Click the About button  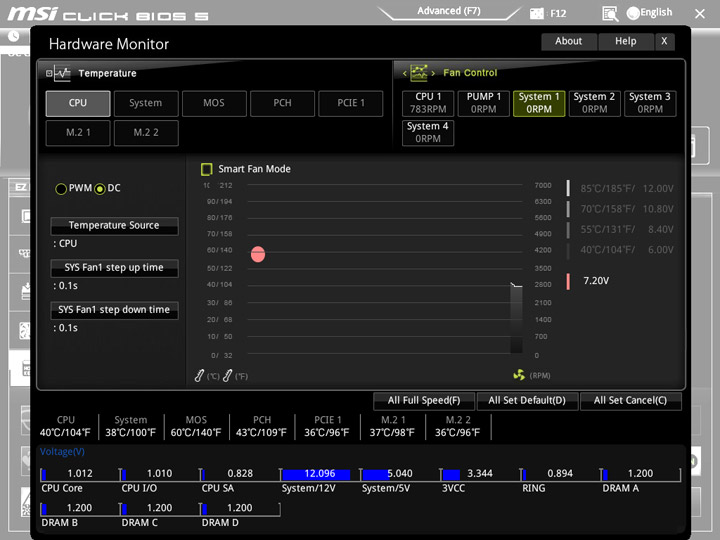tap(569, 41)
